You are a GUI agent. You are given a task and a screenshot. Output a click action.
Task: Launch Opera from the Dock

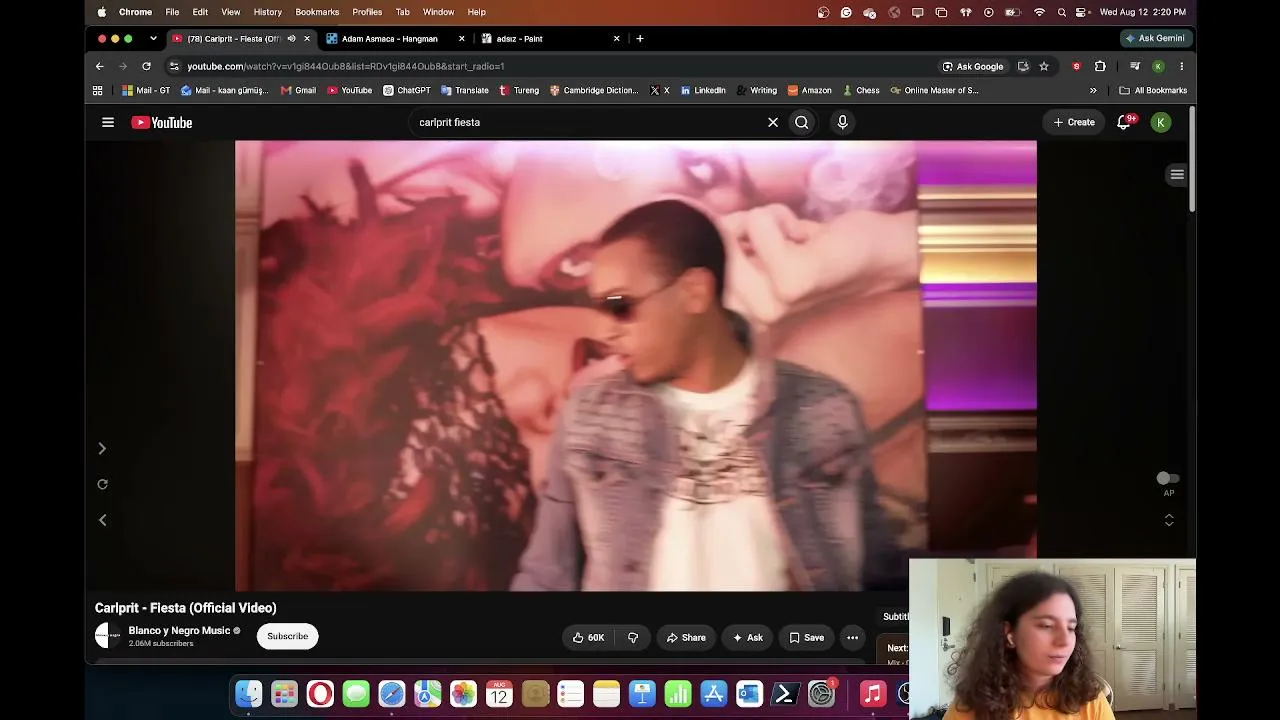320,693
